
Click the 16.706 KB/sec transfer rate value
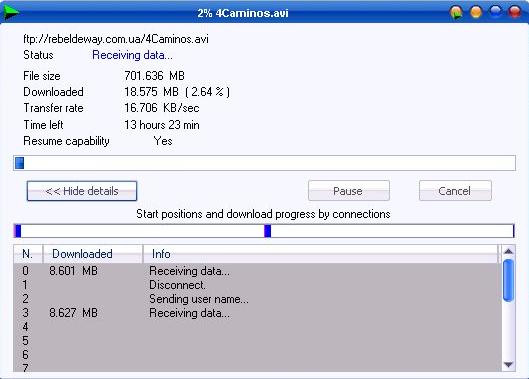coord(162,108)
